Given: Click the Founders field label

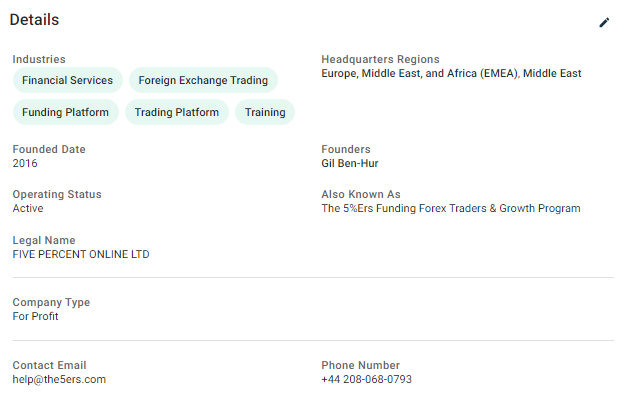Looking at the screenshot, I should click(346, 149).
